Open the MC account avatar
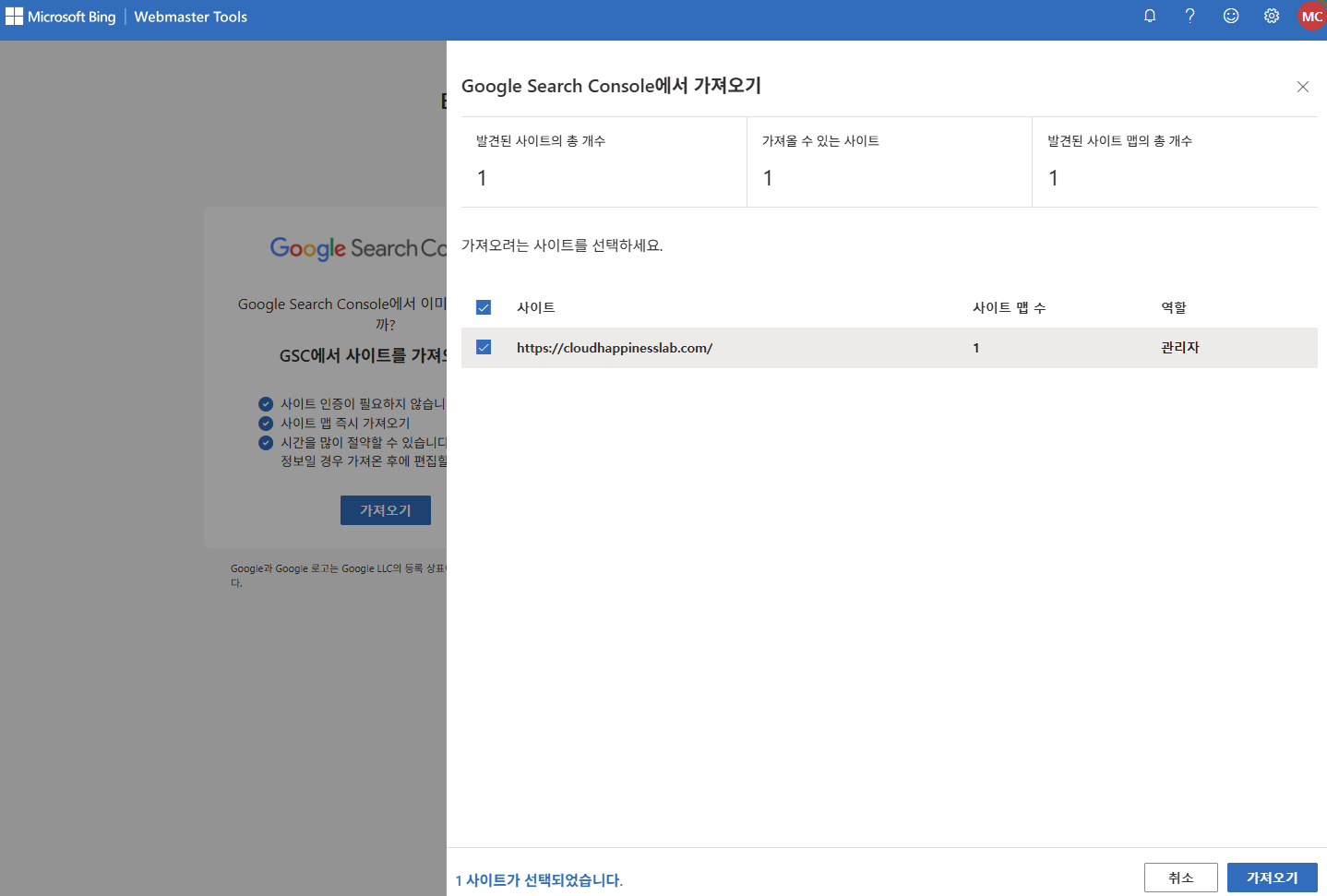This screenshot has width=1327, height=896. click(1311, 17)
